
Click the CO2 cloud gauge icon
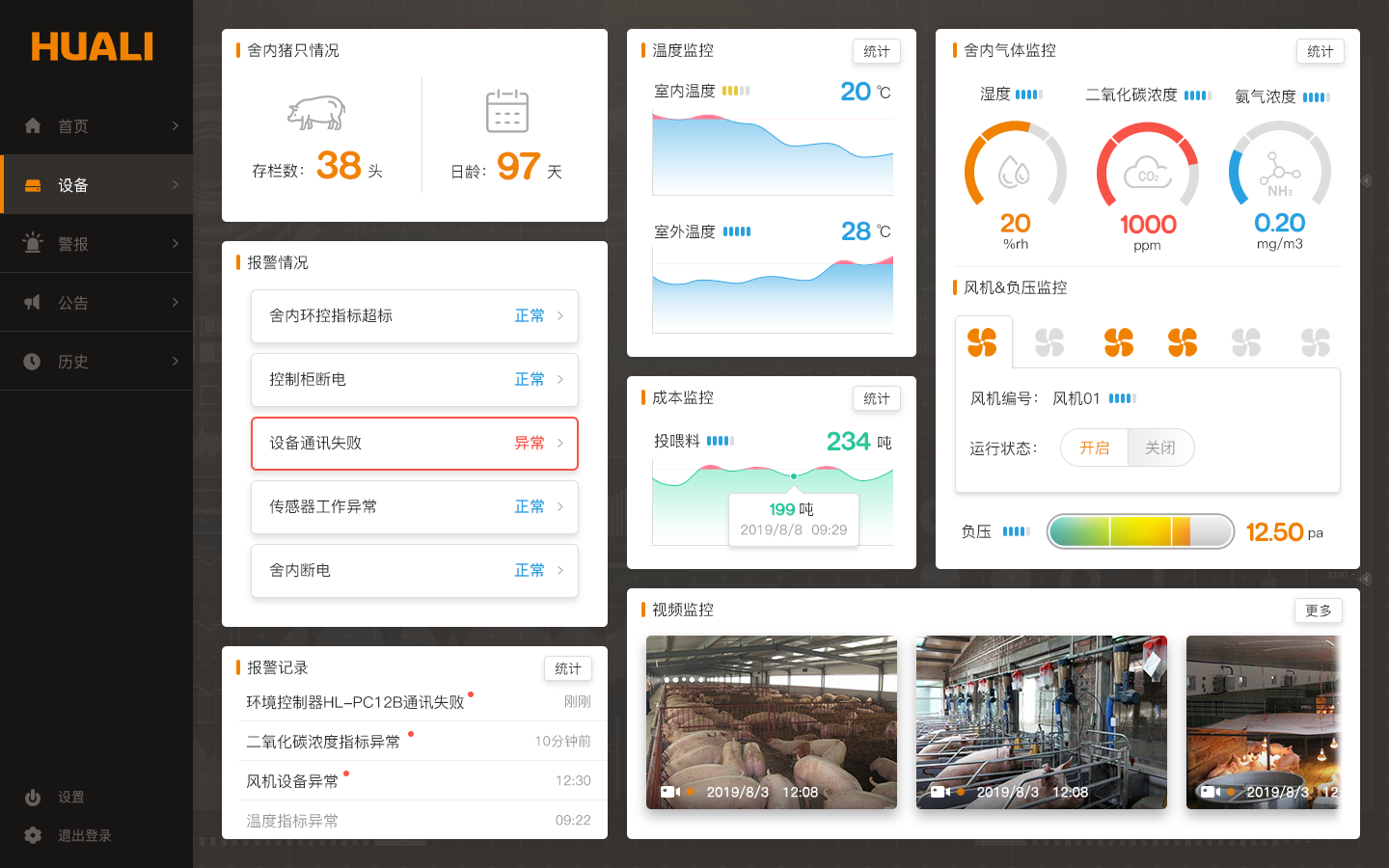click(1147, 174)
